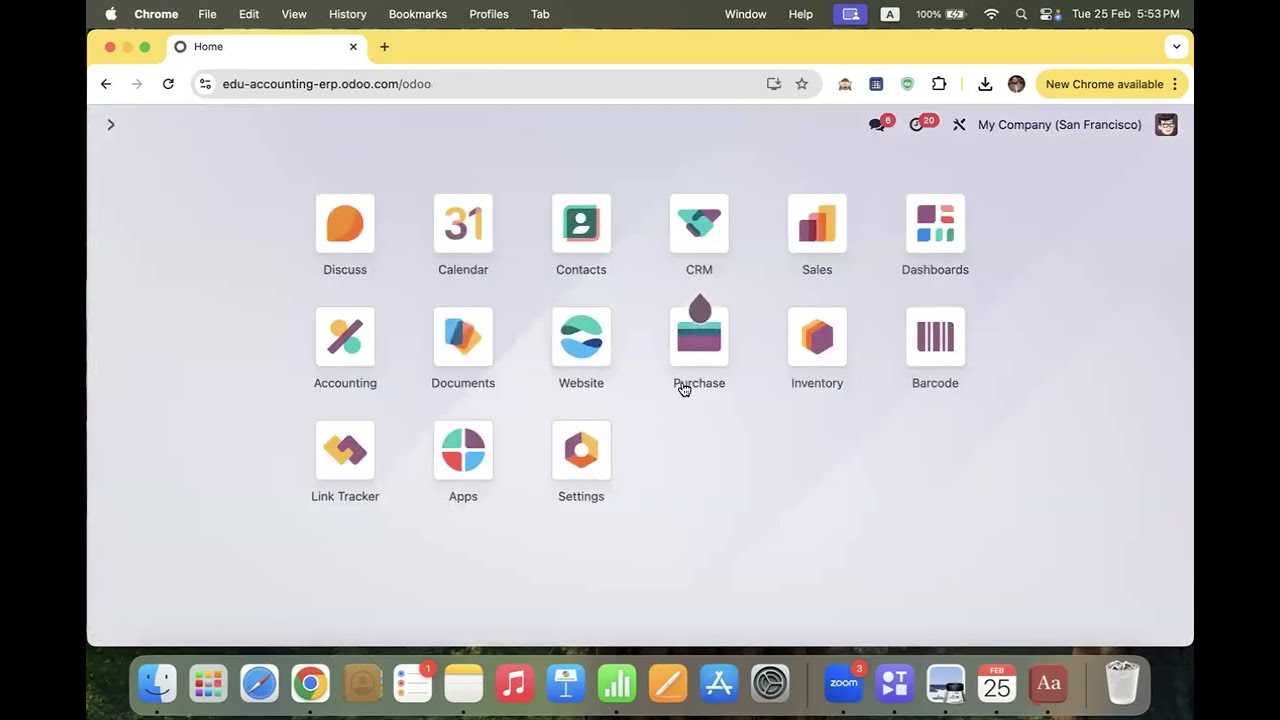This screenshot has width=1280, height=720.
Task: Open Music app from the Dock
Action: (x=514, y=684)
